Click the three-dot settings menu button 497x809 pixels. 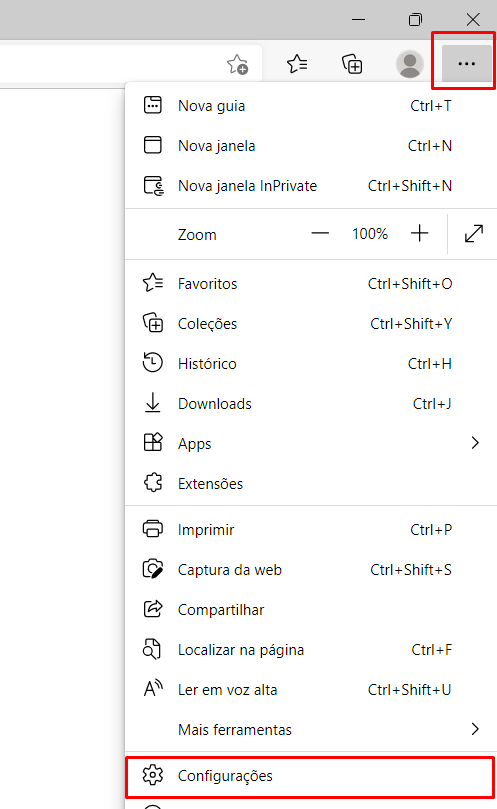[467, 63]
